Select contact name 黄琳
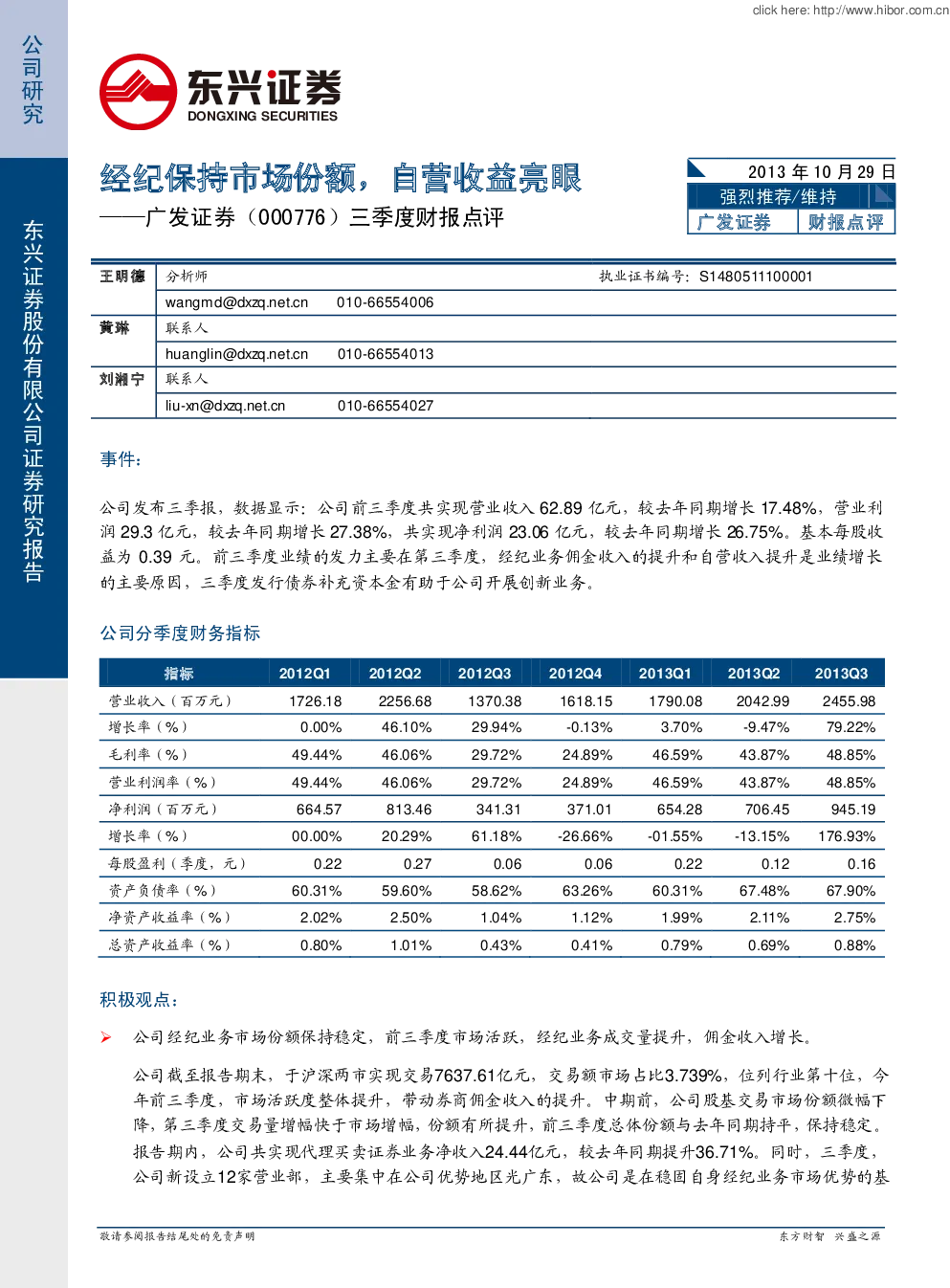950x1288 pixels. pyautogui.click(x=115, y=328)
